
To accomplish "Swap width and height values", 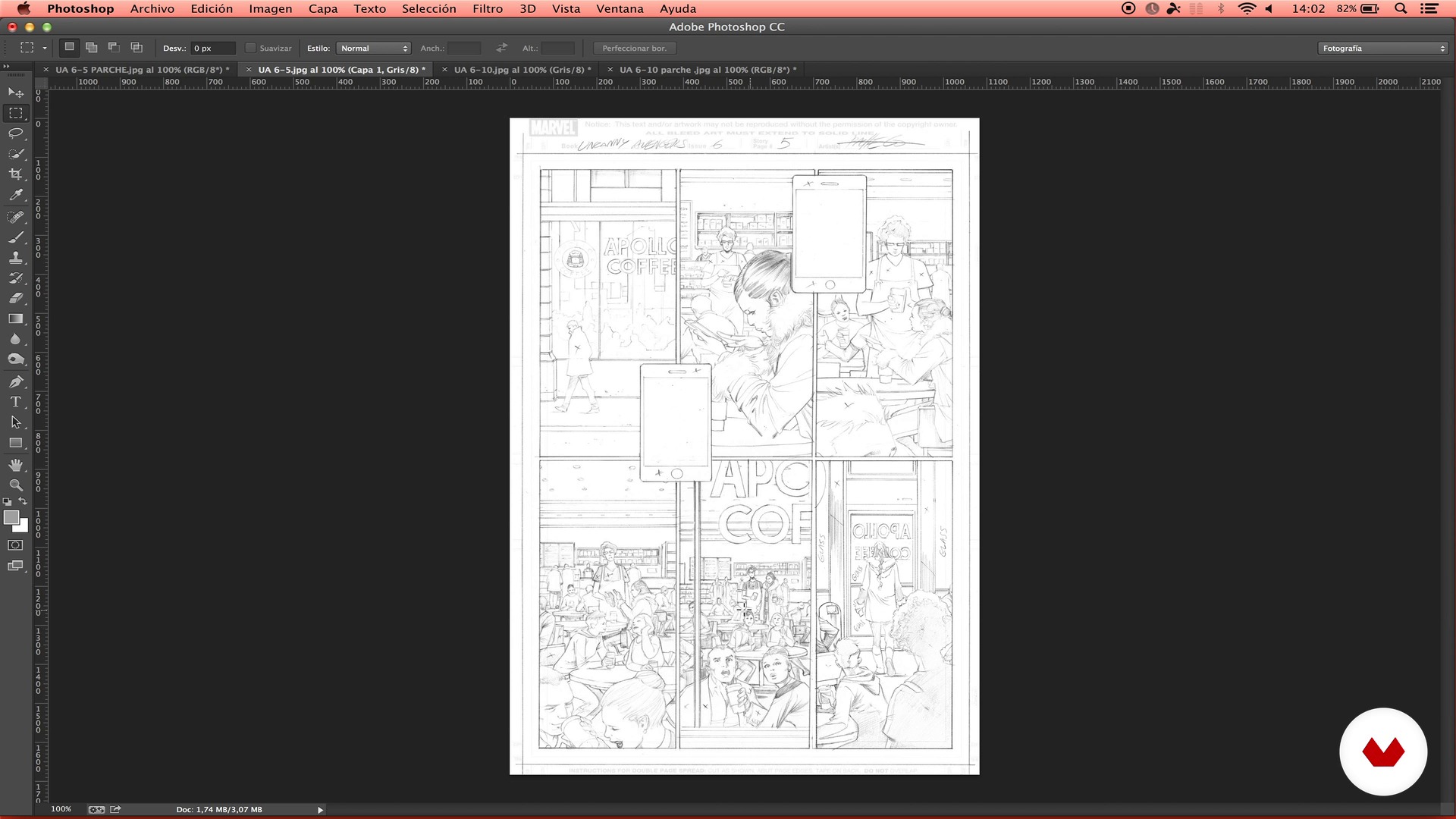I will 501,48.
